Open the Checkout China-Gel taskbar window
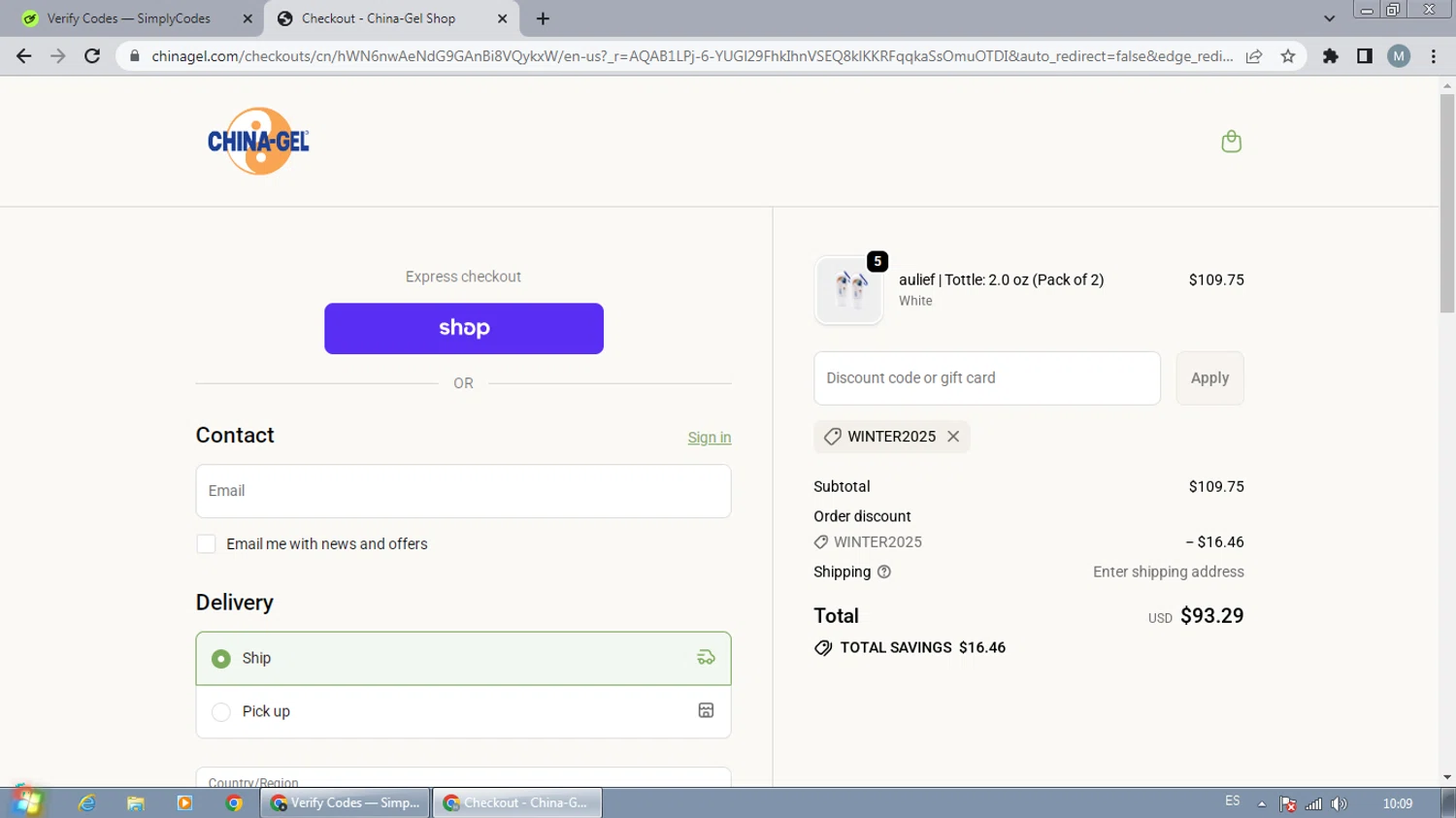Screen dimensions: 1456x818 tap(517, 803)
